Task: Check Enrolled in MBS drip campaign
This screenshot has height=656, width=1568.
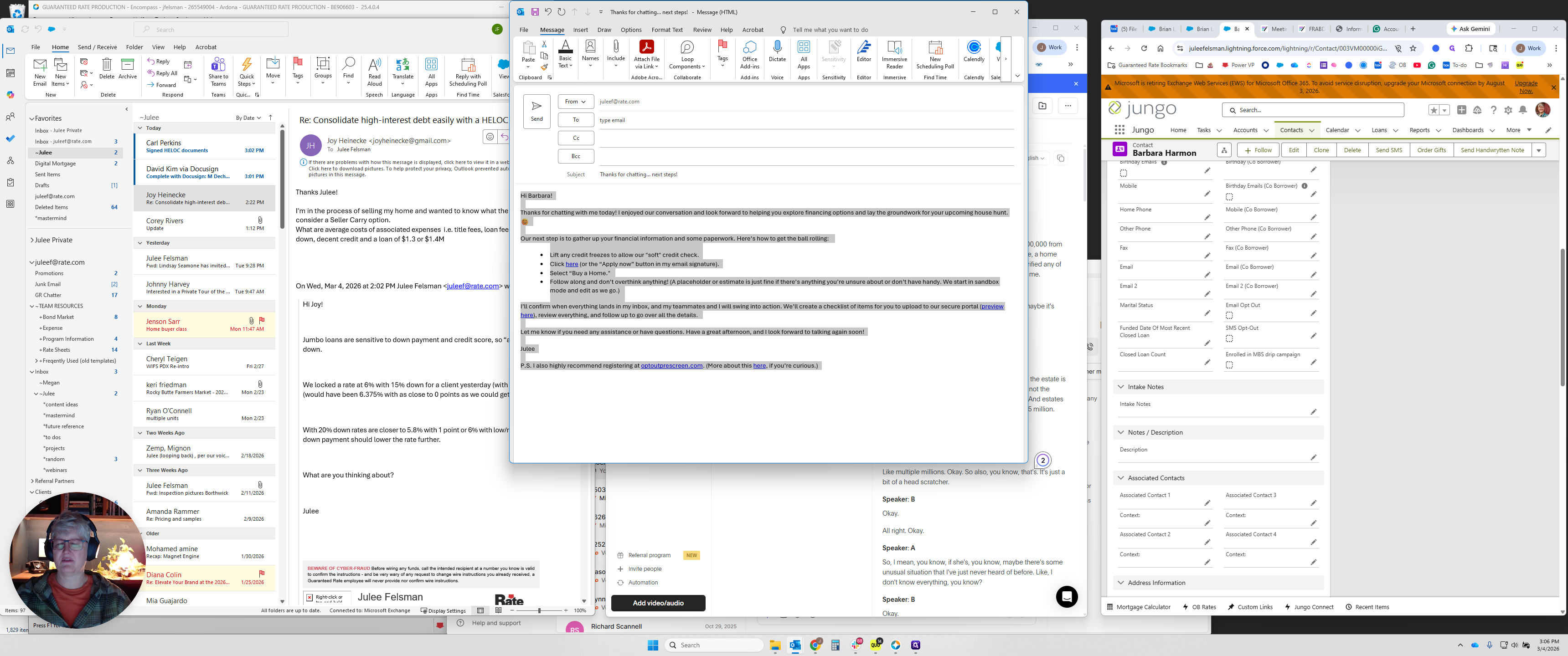Action: (1229, 365)
